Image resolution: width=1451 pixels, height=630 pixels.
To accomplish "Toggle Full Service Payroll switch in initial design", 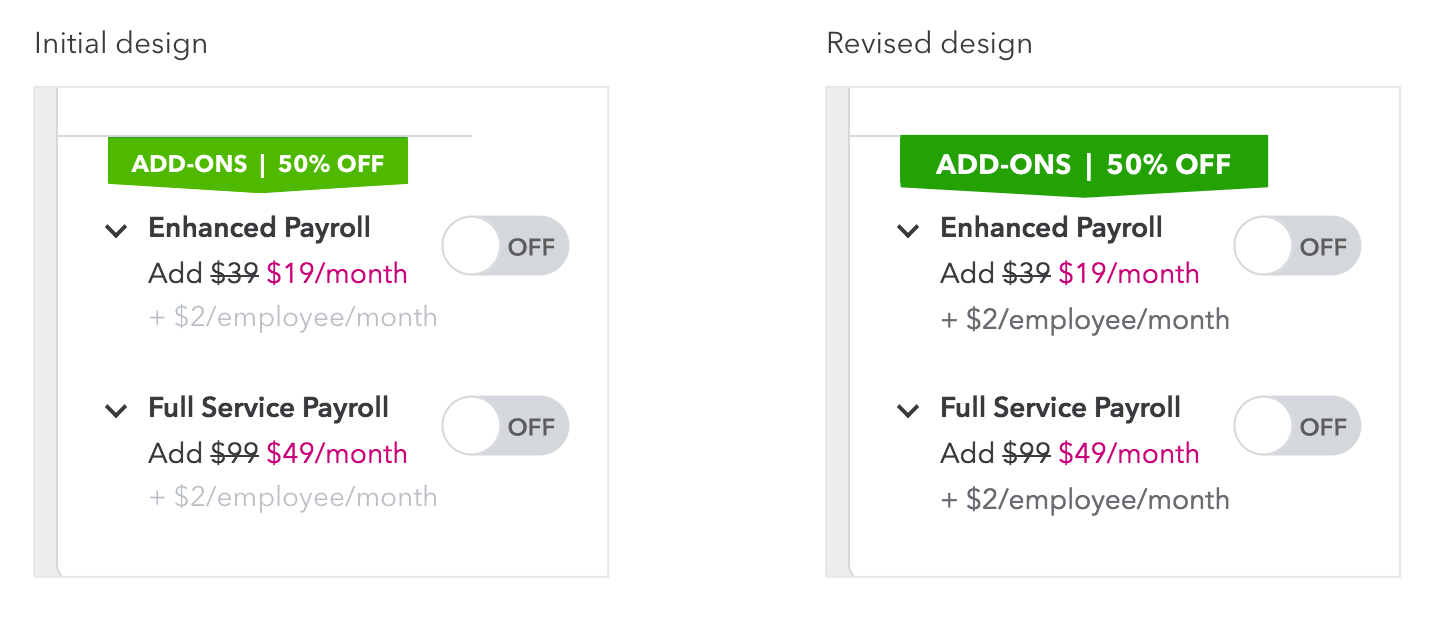I will (505, 426).
